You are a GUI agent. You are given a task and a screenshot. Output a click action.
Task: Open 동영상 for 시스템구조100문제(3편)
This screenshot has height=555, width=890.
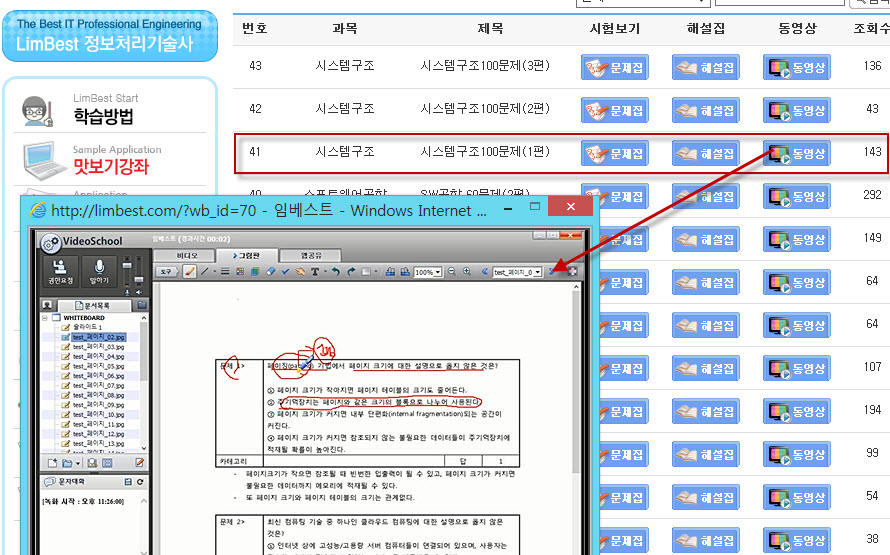pyautogui.click(x=796, y=68)
